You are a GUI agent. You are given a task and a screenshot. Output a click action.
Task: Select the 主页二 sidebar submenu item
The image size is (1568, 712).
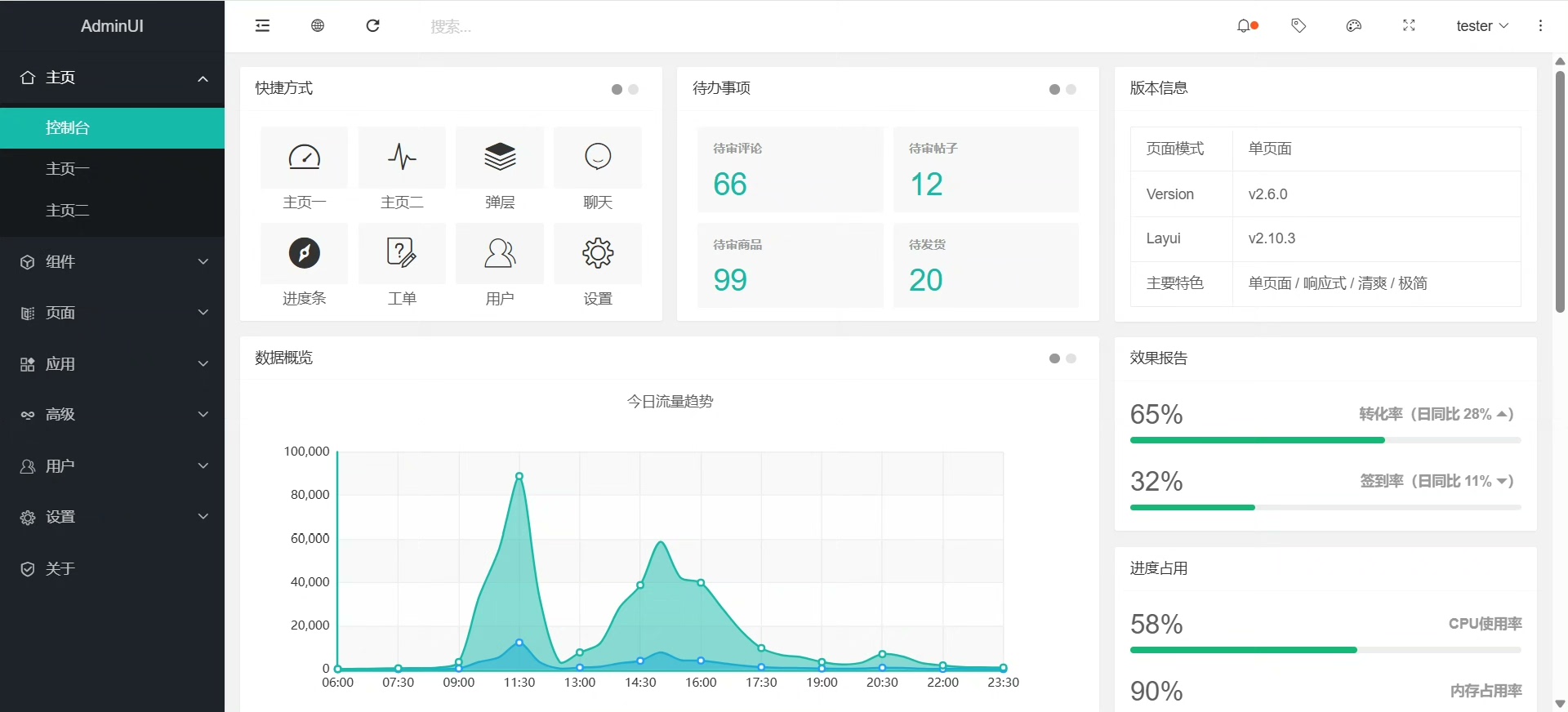tap(112, 211)
